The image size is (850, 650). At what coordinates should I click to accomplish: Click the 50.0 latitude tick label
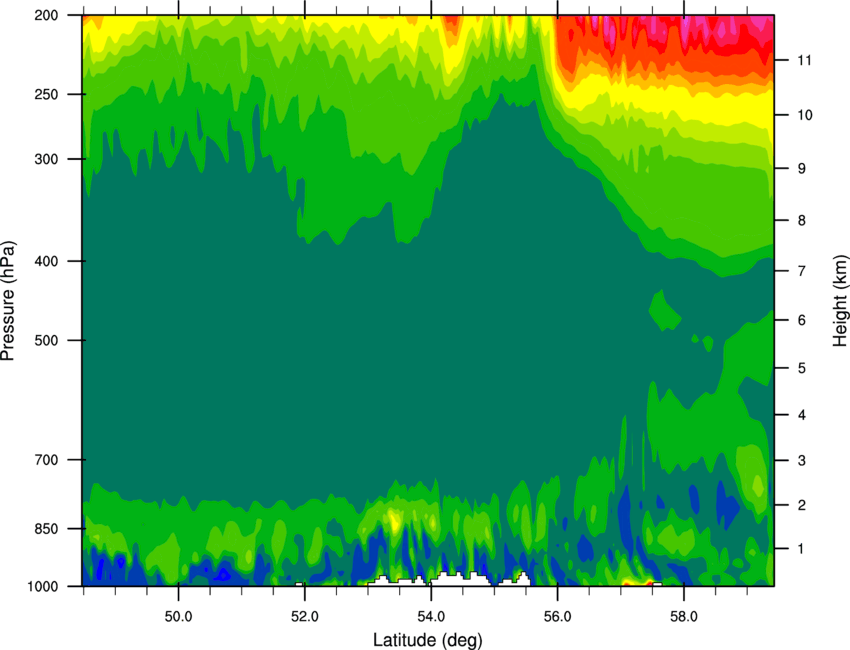click(178, 617)
